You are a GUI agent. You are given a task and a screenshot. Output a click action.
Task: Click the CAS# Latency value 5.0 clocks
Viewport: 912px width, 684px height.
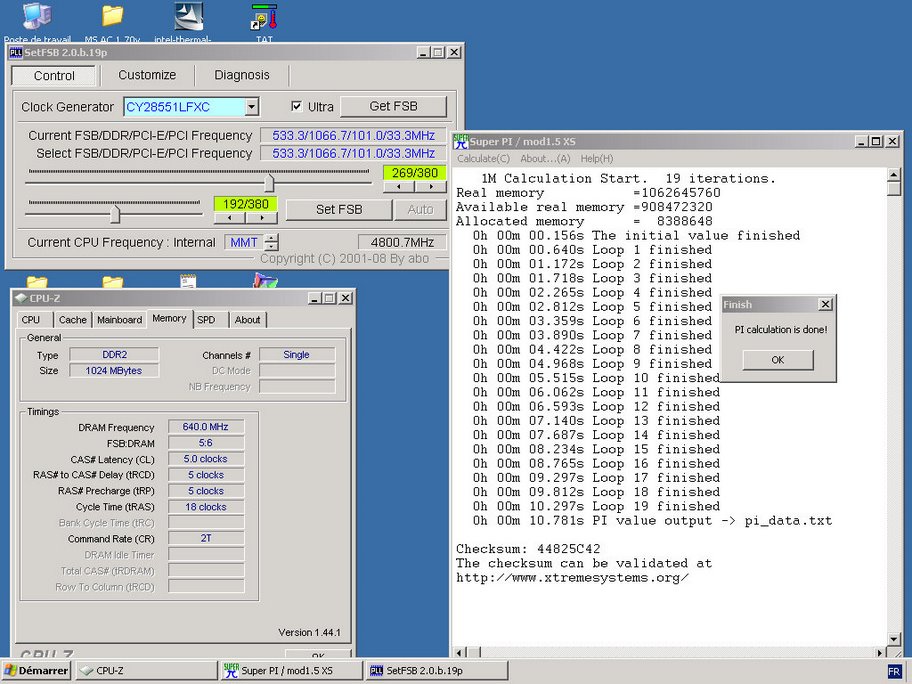(x=206, y=459)
